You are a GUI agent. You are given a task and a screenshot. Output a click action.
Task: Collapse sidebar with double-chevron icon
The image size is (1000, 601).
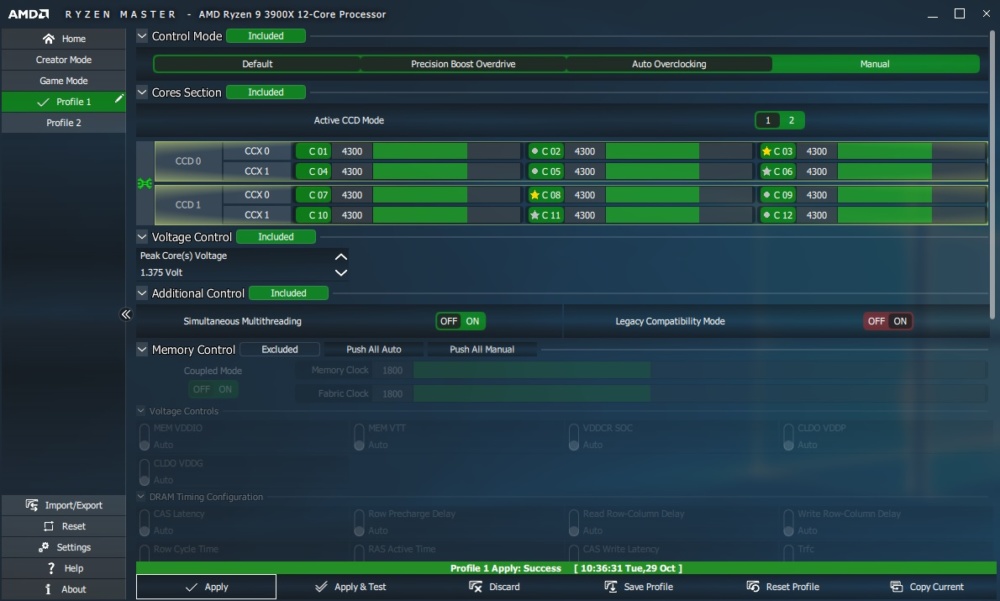(x=126, y=314)
